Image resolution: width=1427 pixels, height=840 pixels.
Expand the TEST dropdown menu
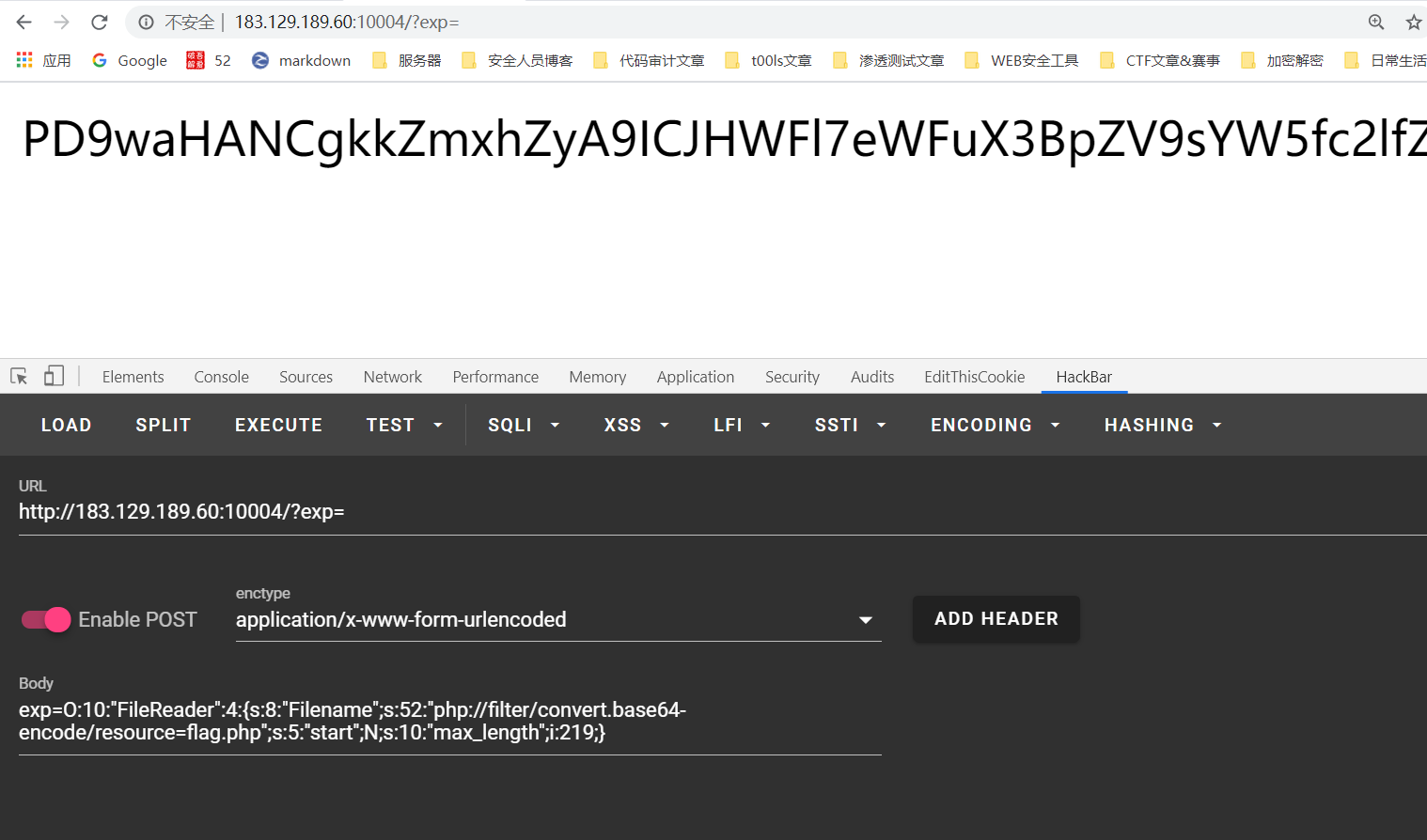404,425
